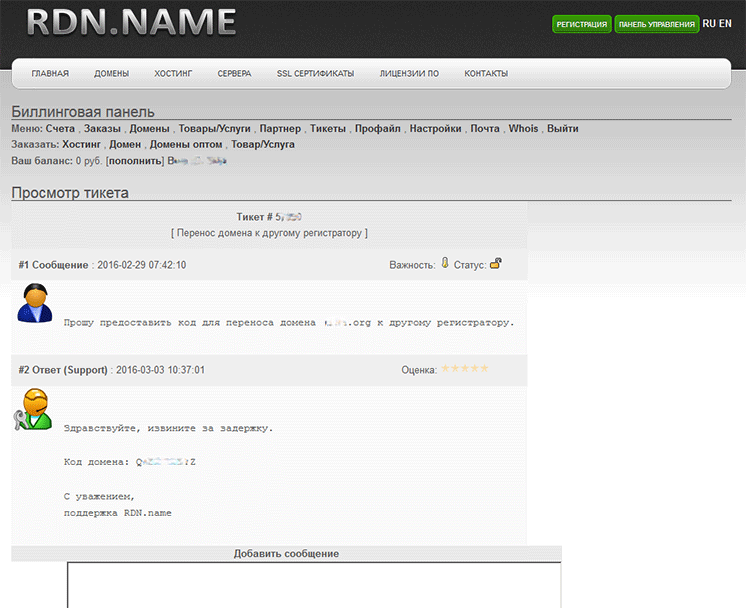This screenshot has height=608, width=746.
Task: Click the поддержка RDN.name signature
Action: coord(118,513)
